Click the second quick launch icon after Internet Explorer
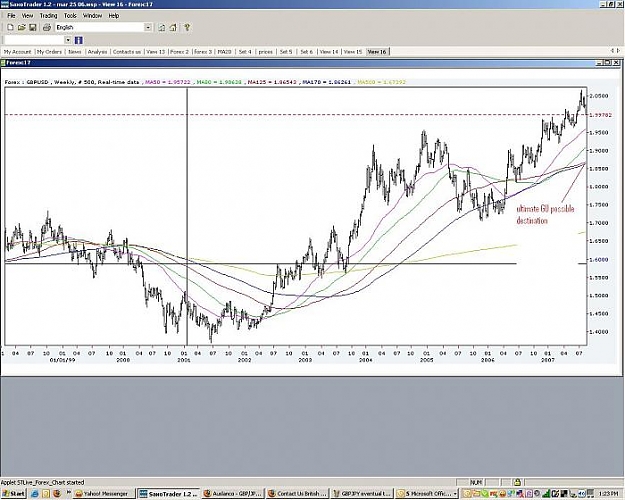This screenshot has height=500, width=625. [x=45, y=494]
